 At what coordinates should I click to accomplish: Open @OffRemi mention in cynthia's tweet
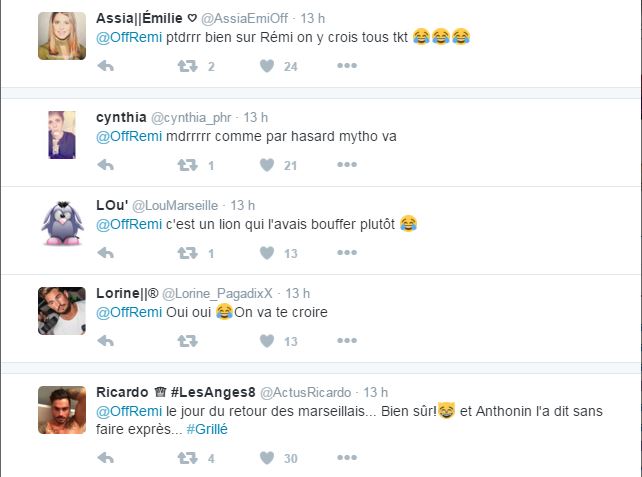tap(129, 136)
